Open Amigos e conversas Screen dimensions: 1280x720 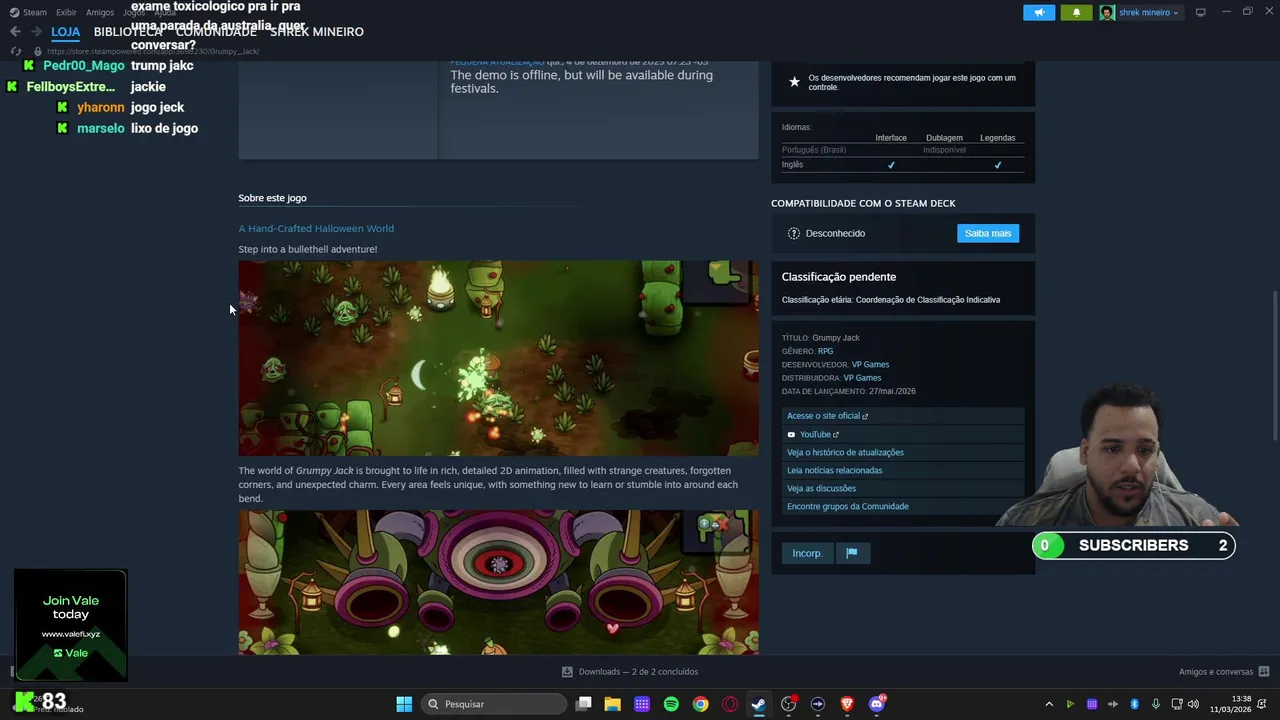[x=1224, y=672]
